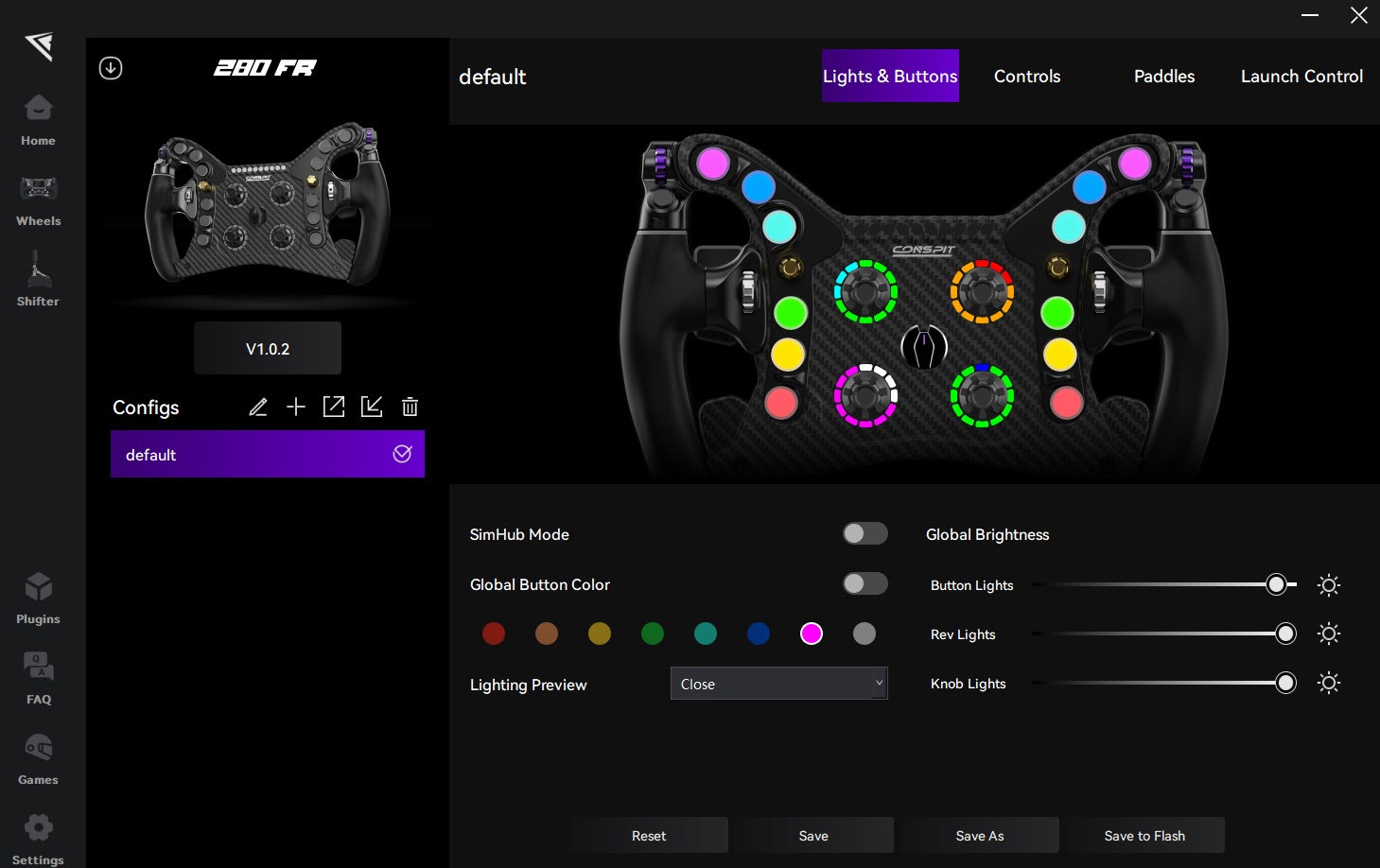
Task: Delete config with the trash icon
Action: (410, 407)
